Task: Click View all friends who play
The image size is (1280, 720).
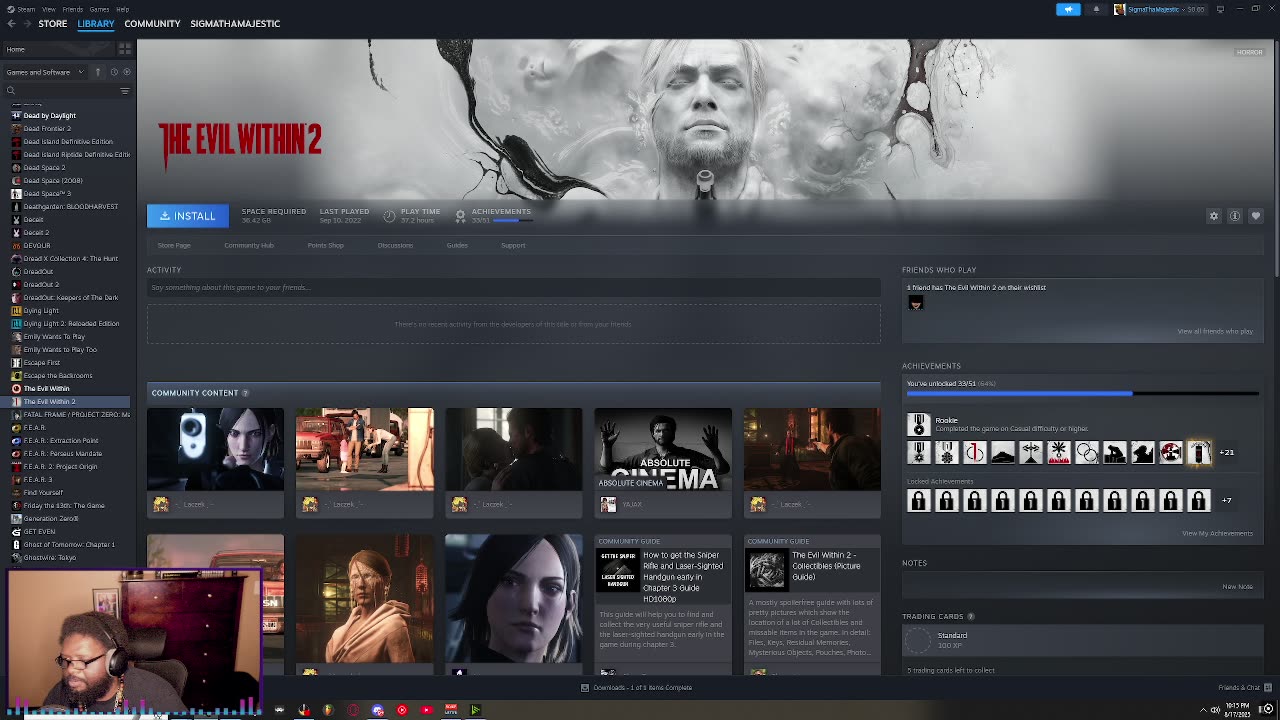Action: tap(1215, 331)
